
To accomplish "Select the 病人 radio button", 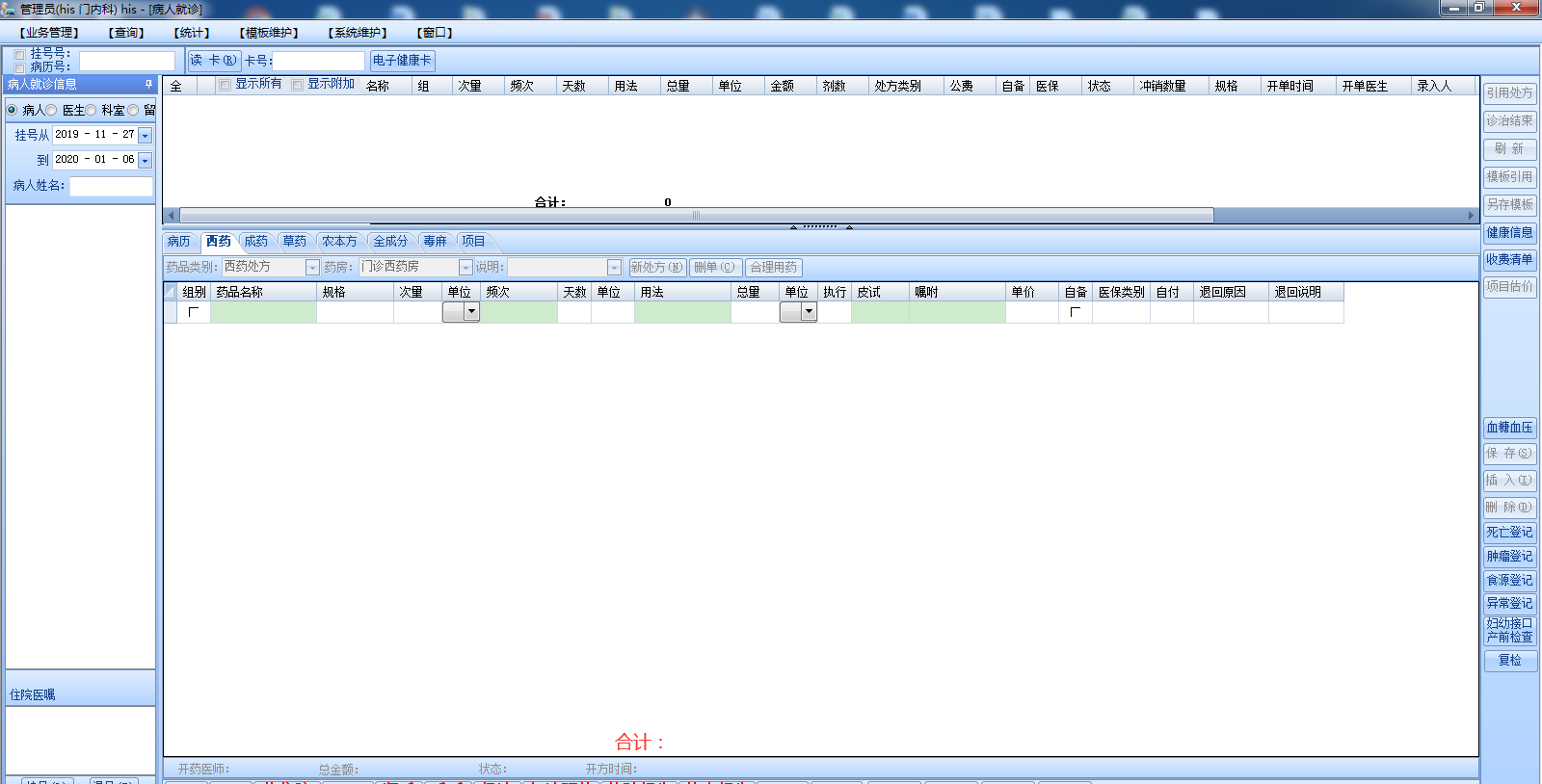I will [x=13, y=110].
